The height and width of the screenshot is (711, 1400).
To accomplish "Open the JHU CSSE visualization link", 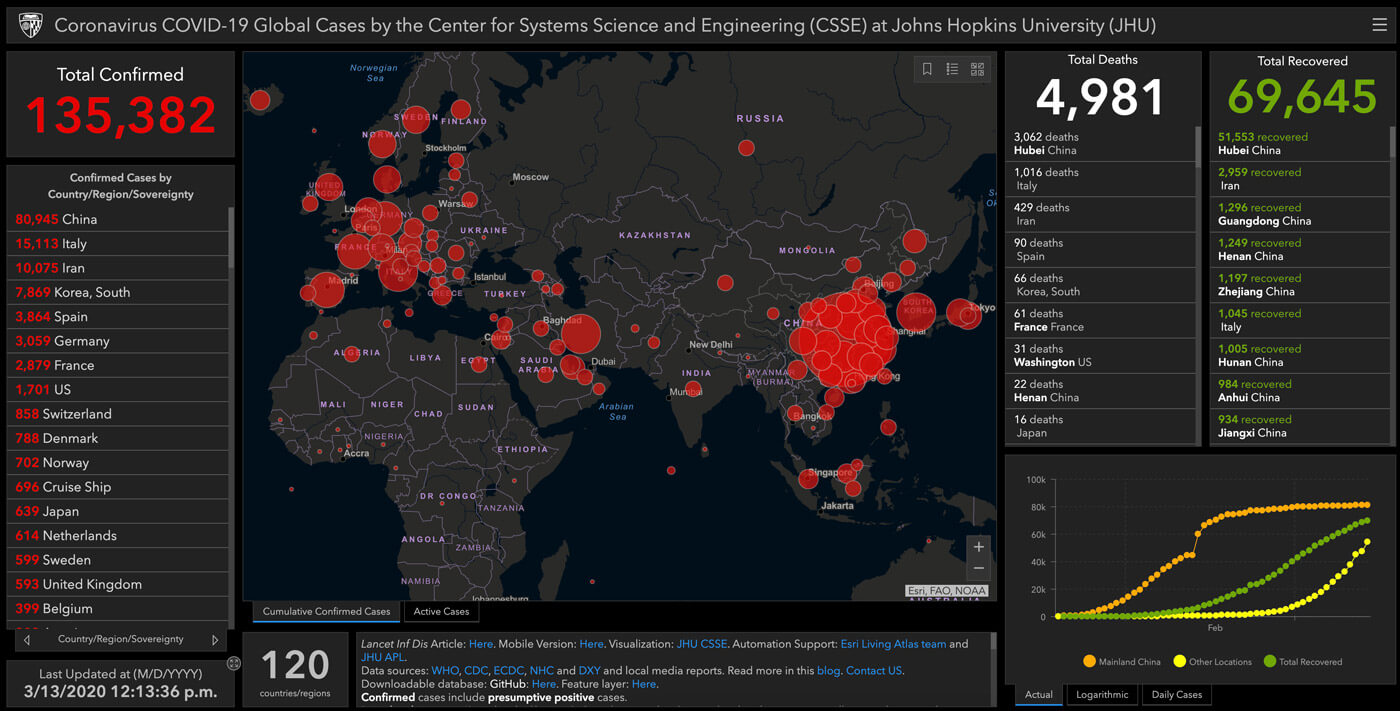I will 701,644.
